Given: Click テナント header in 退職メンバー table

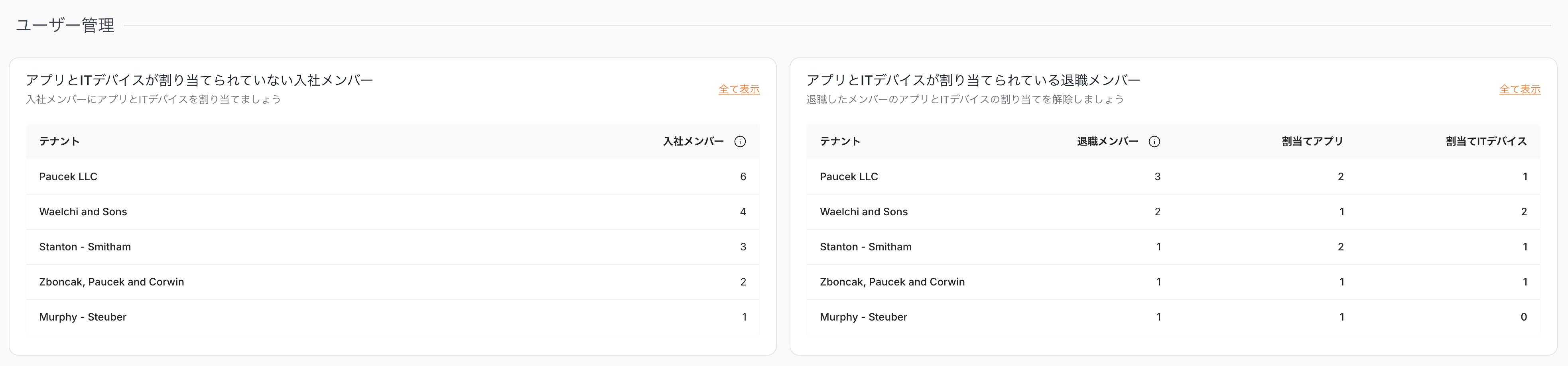Looking at the screenshot, I should [x=839, y=141].
